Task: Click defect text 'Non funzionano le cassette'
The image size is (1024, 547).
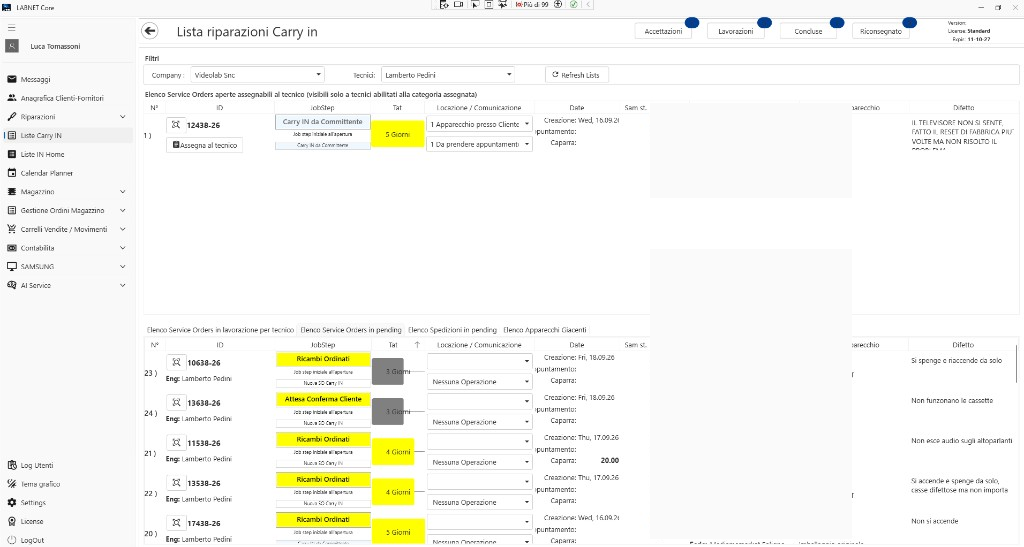Action: click(x=952, y=400)
